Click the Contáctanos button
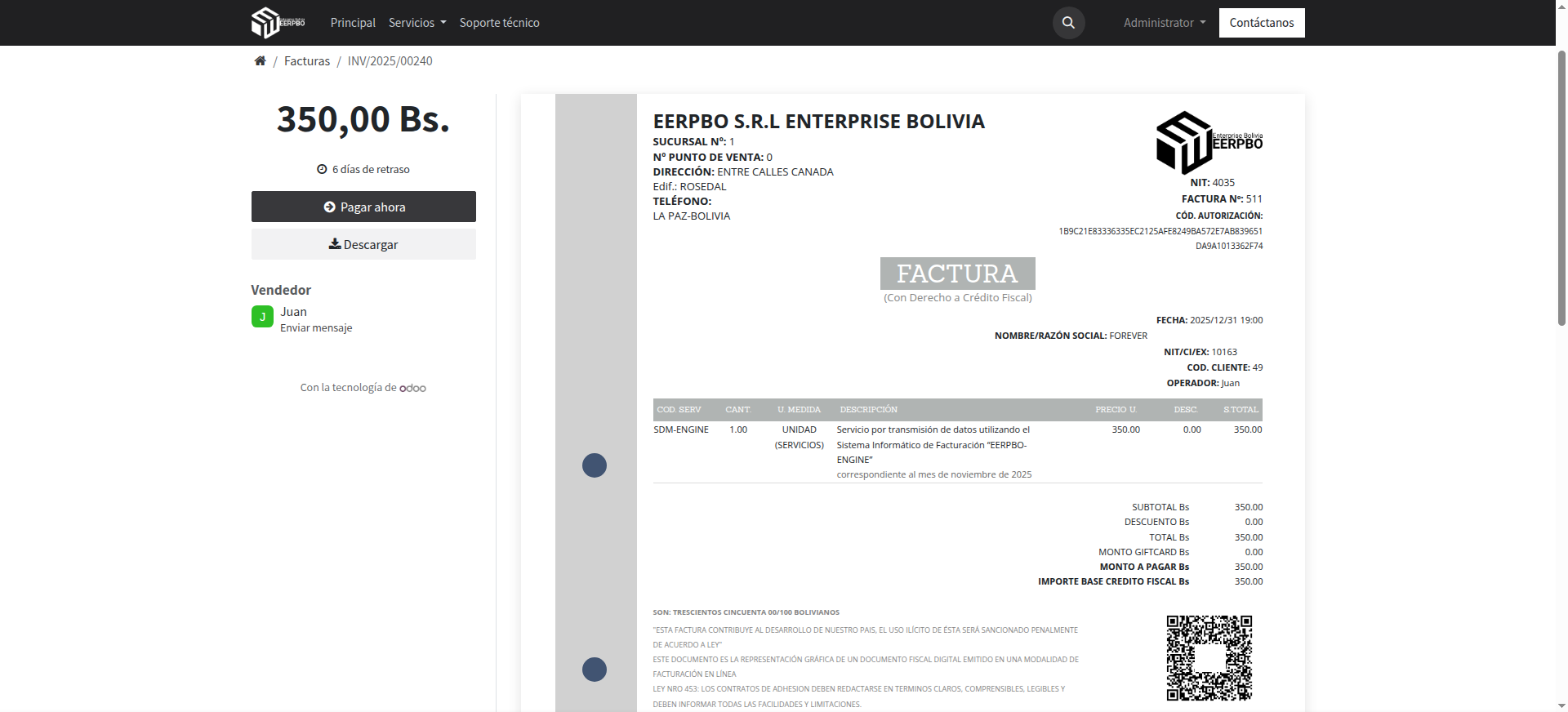Screen dimensions: 1568x712 coord(1261,23)
